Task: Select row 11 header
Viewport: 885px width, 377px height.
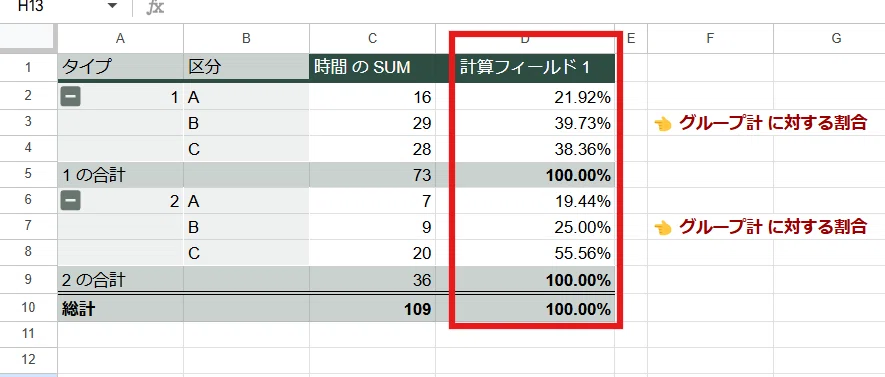Action: coord(28,334)
